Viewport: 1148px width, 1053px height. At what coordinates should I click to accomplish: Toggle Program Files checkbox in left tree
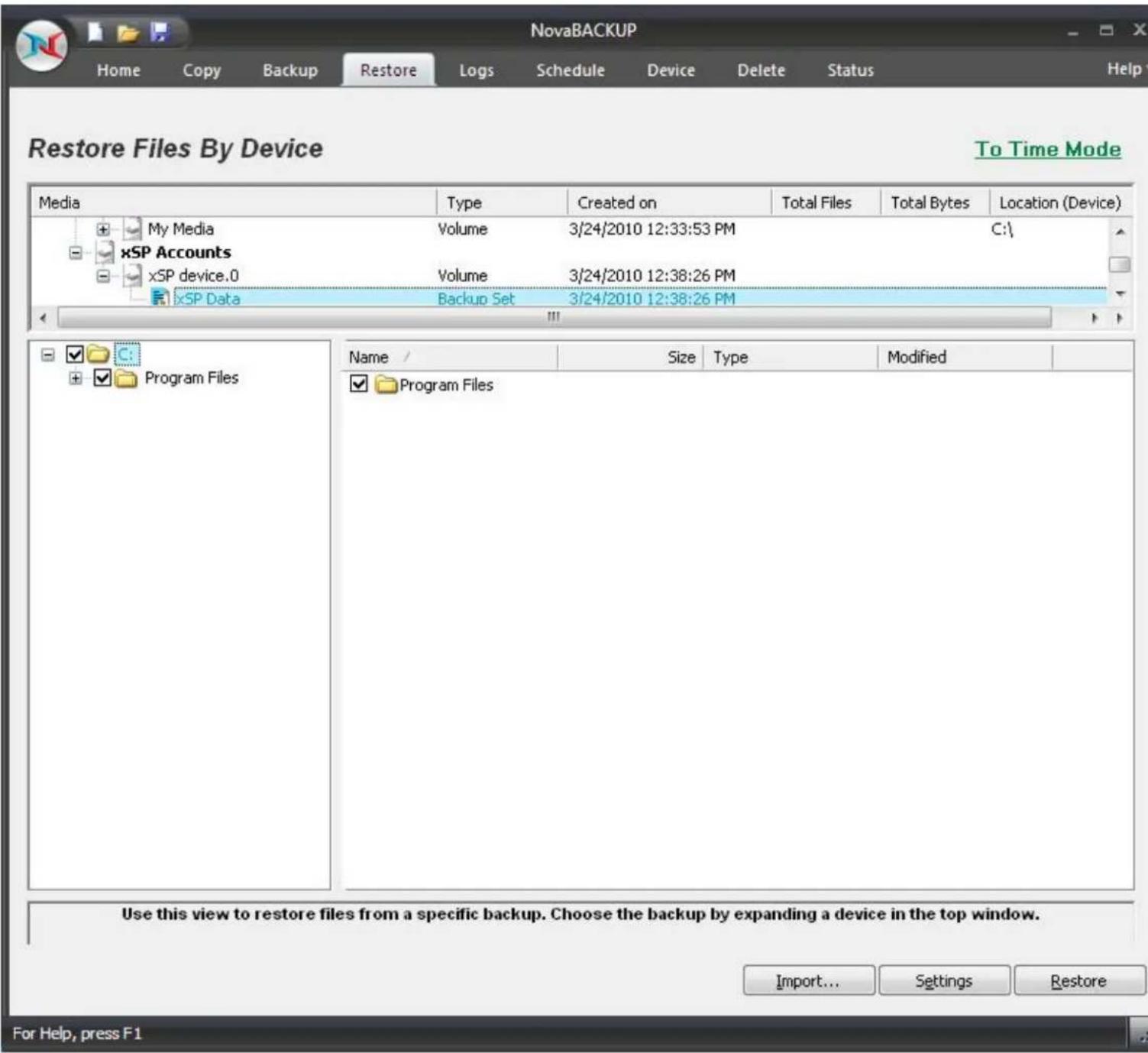coord(102,377)
